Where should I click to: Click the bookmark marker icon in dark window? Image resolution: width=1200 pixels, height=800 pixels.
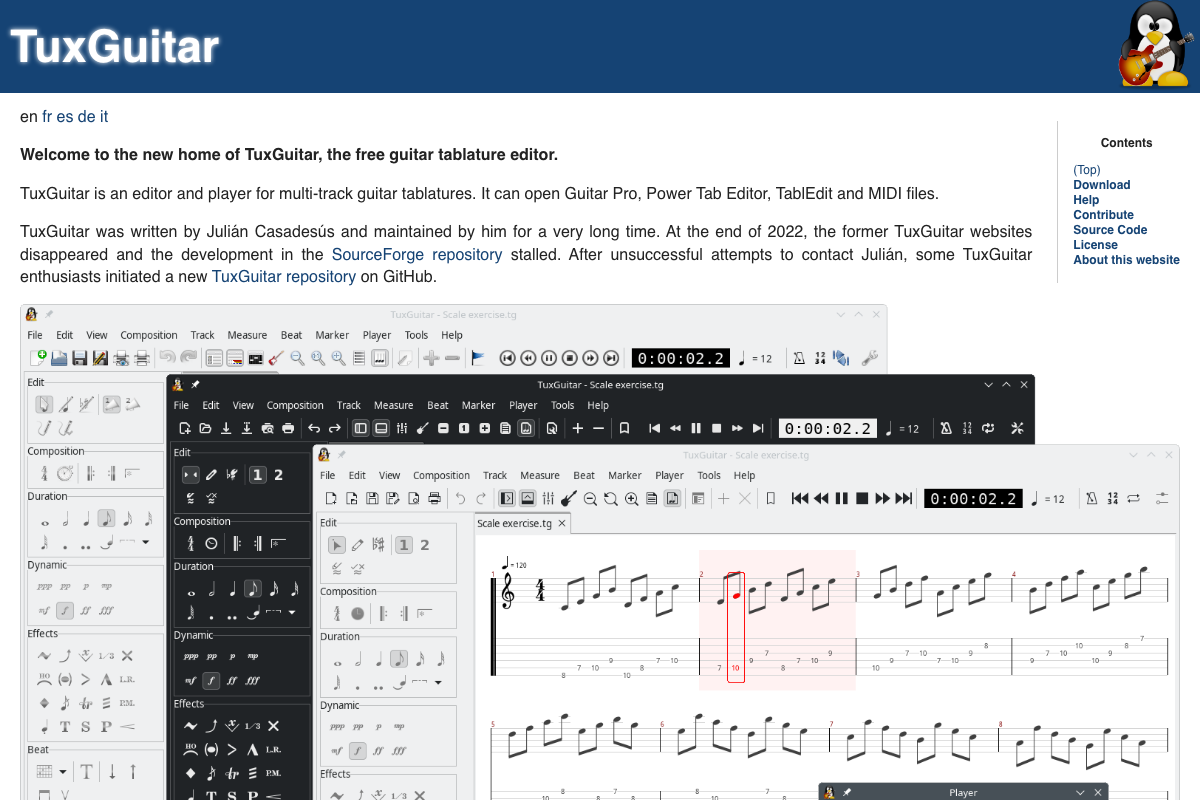point(624,428)
